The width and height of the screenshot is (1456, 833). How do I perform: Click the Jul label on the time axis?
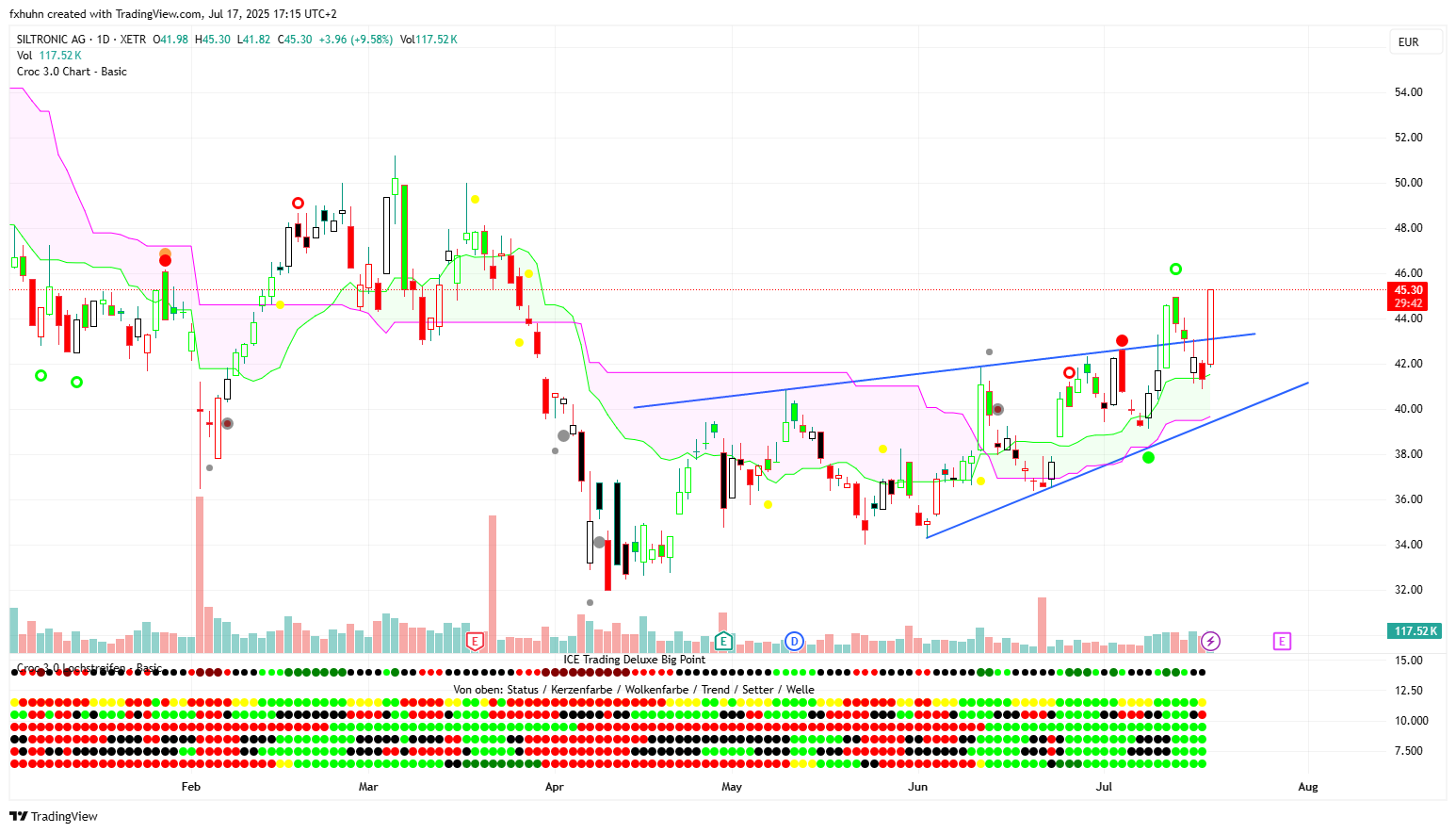pos(1104,787)
